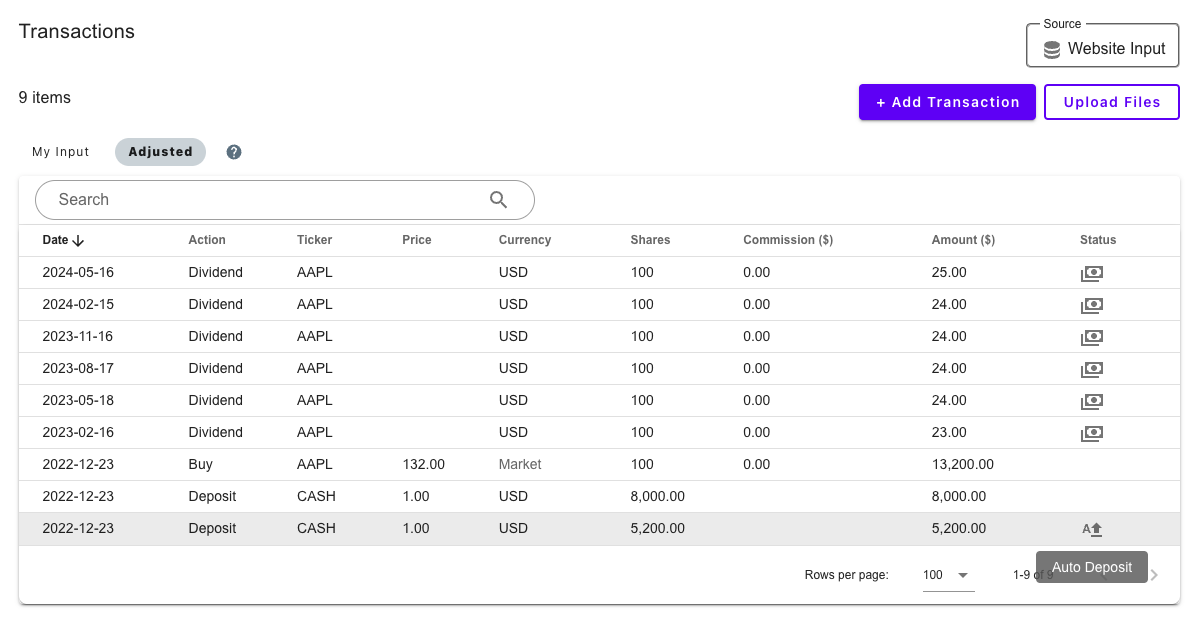This screenshot has width=1202, height=635.
Task: Open the Rows per page dropdown
Action: (947, 575)
